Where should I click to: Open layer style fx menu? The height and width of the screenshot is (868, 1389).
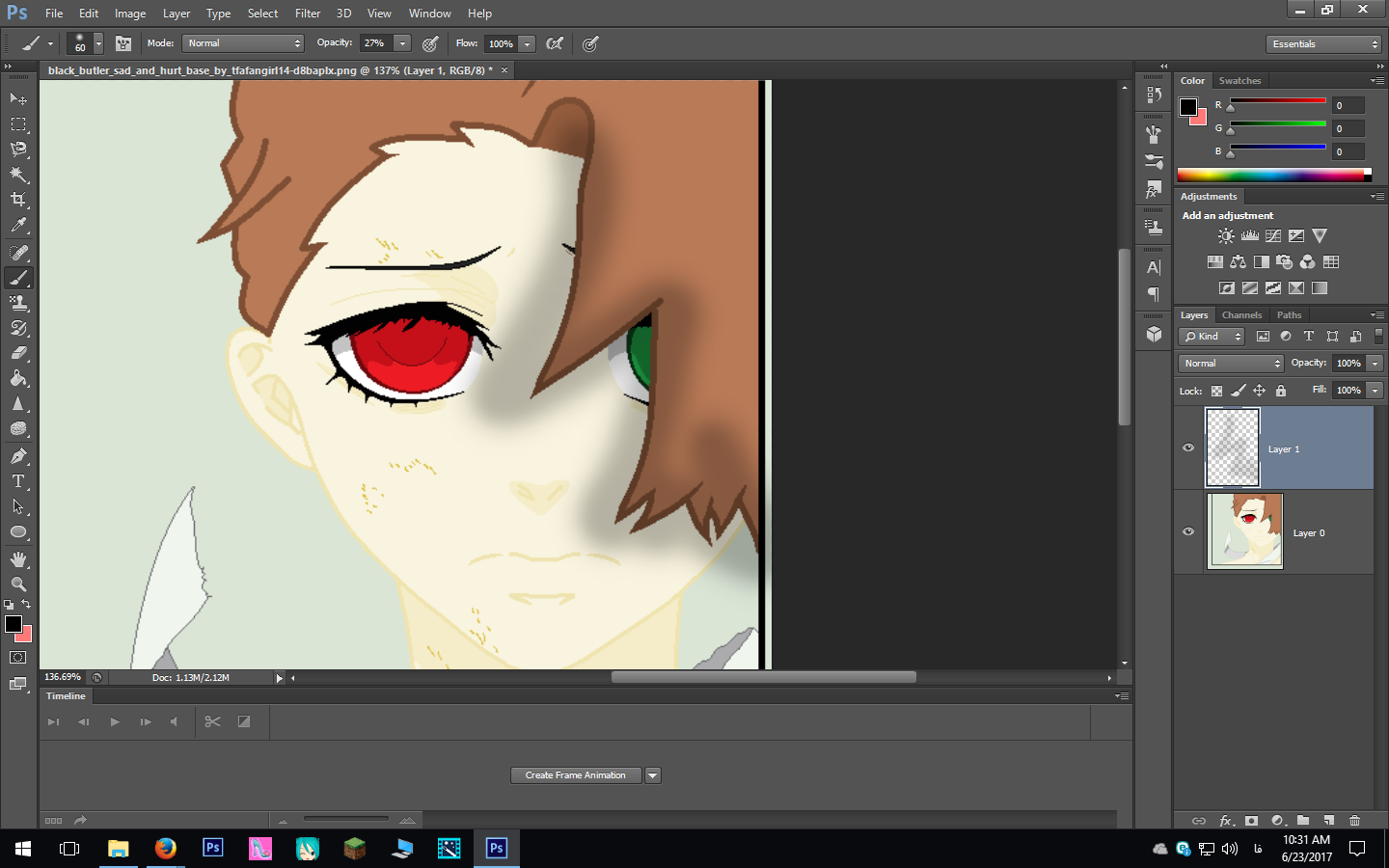click(1226, 821)
